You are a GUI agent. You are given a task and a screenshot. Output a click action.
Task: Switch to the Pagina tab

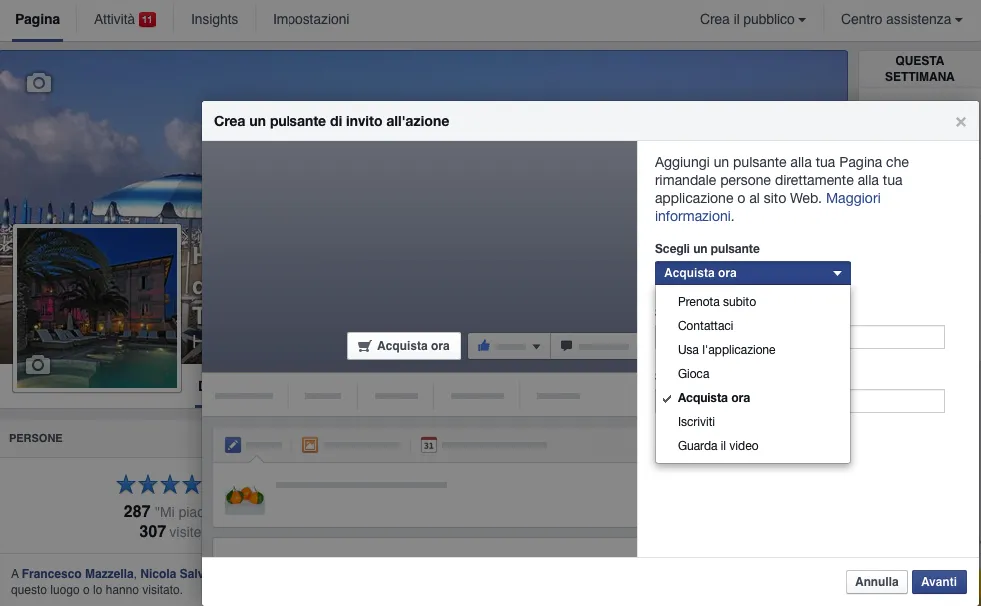point(38,19)
